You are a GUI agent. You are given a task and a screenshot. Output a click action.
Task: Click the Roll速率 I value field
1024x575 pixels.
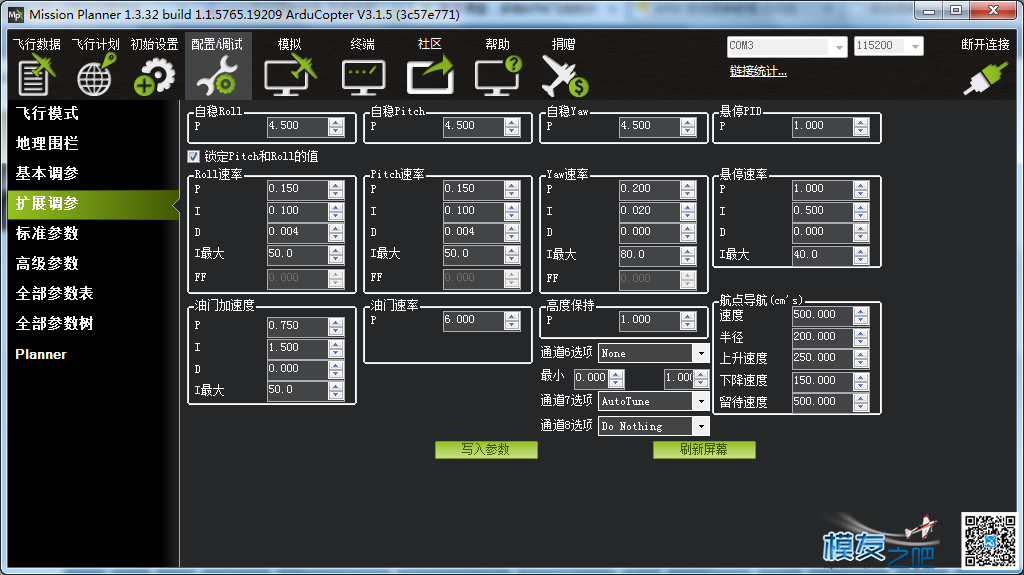[x=305, y=211]
